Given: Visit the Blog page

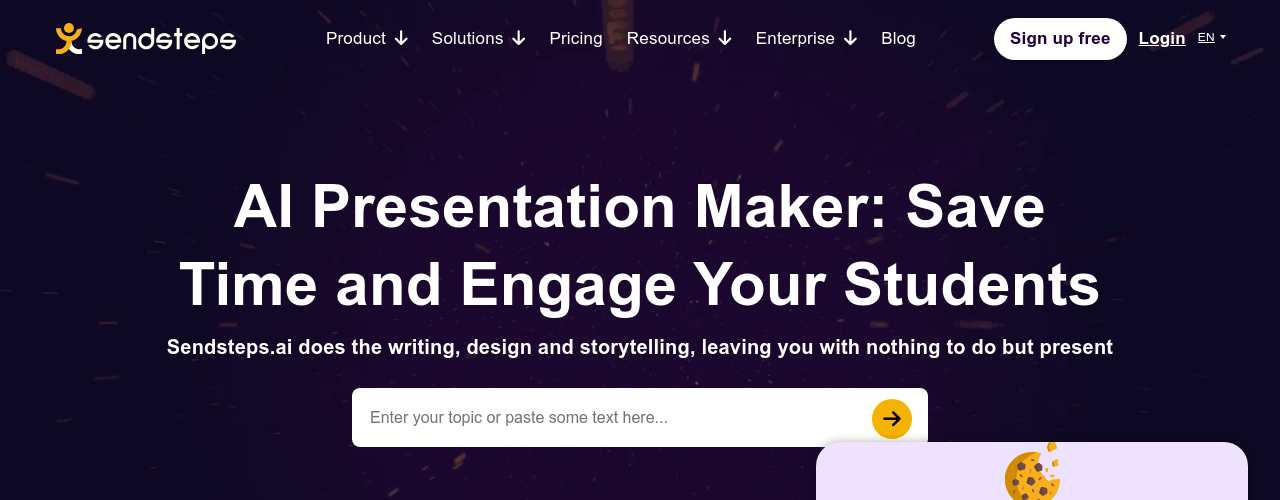Looking at the screenshot, I should point(898,38).
